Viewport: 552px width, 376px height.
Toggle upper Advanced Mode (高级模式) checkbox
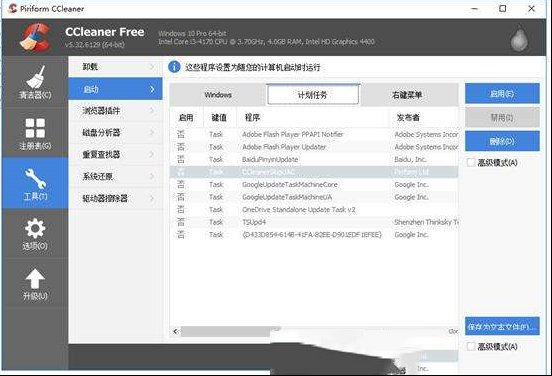pyautogui.click(x=471, y=162)
